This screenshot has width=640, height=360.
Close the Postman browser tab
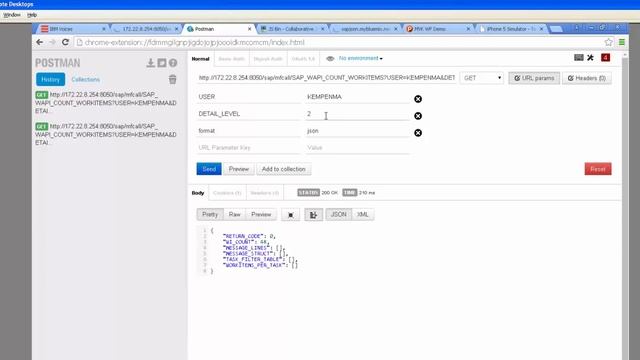point(250,29)
